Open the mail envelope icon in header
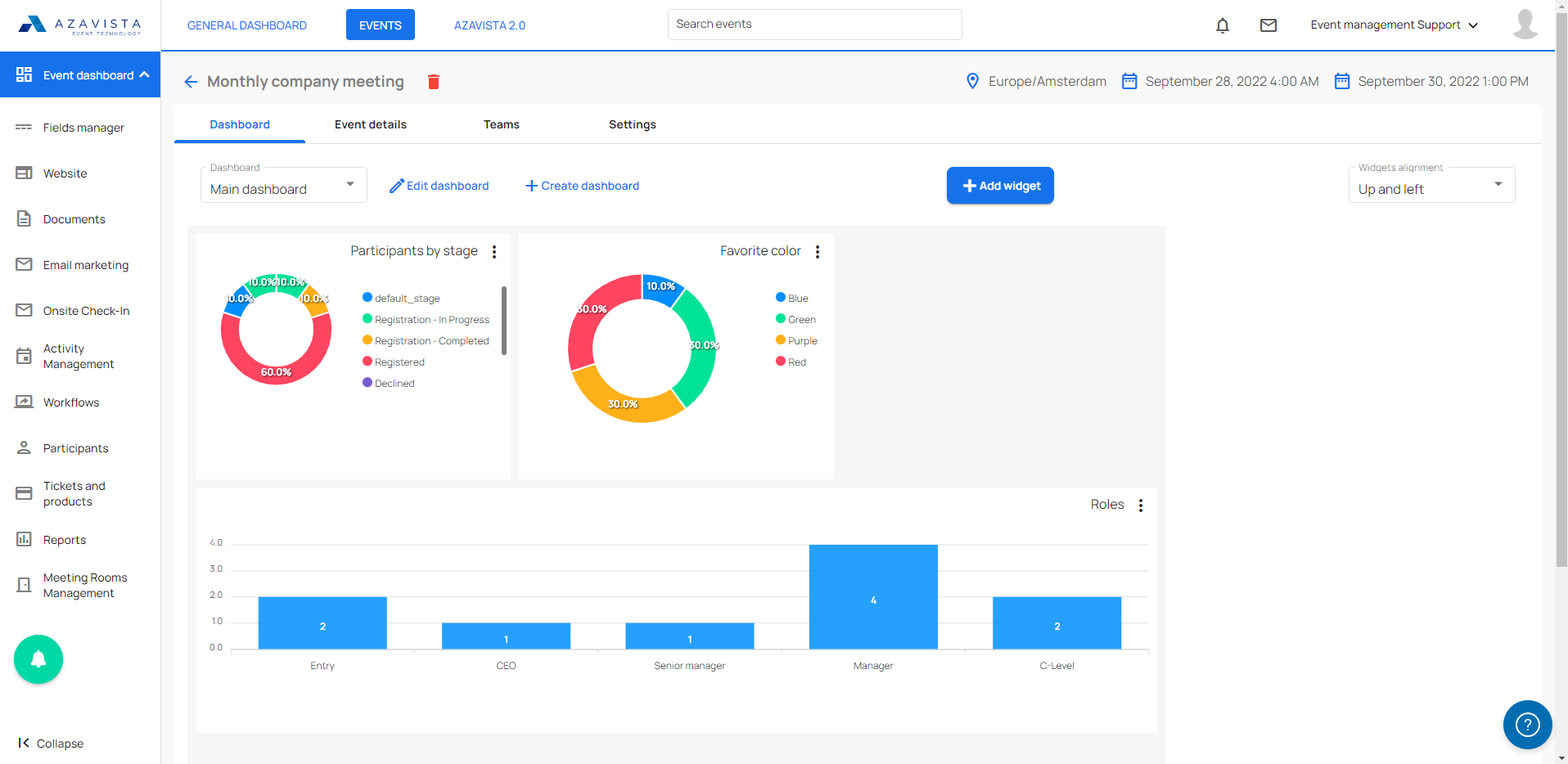 1268,25
